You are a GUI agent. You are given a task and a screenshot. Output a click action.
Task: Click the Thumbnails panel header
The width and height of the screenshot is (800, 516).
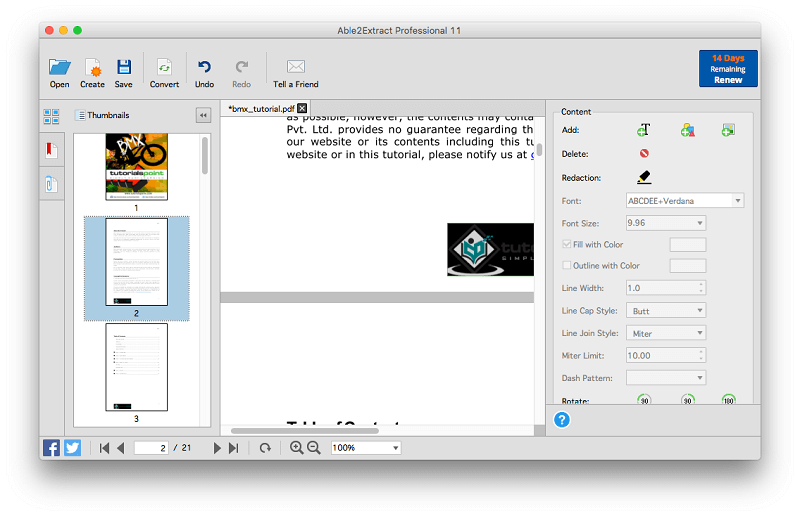[x=108, y=115]
